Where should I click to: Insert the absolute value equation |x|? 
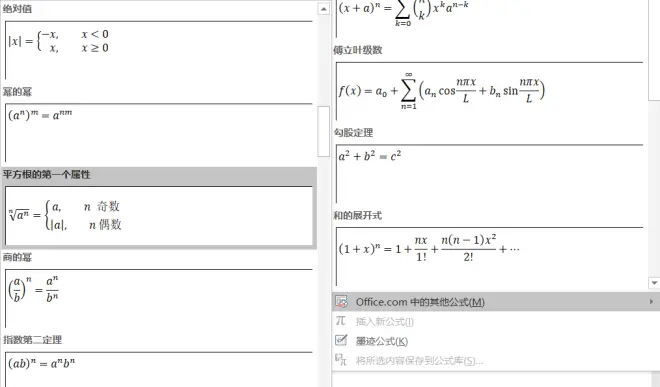[159, 50]
